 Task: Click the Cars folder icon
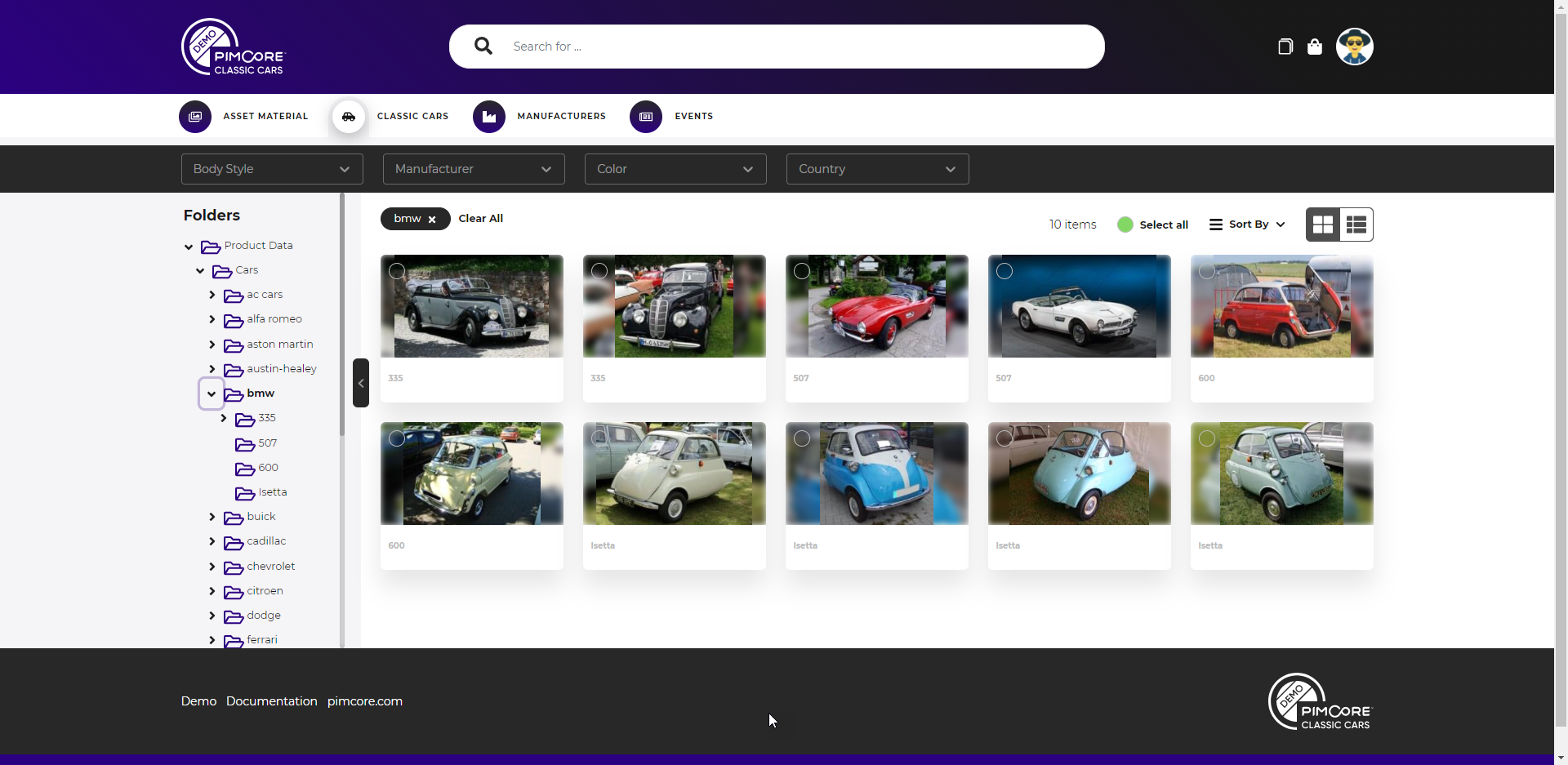pyautogui.click(x=222, y=271)
